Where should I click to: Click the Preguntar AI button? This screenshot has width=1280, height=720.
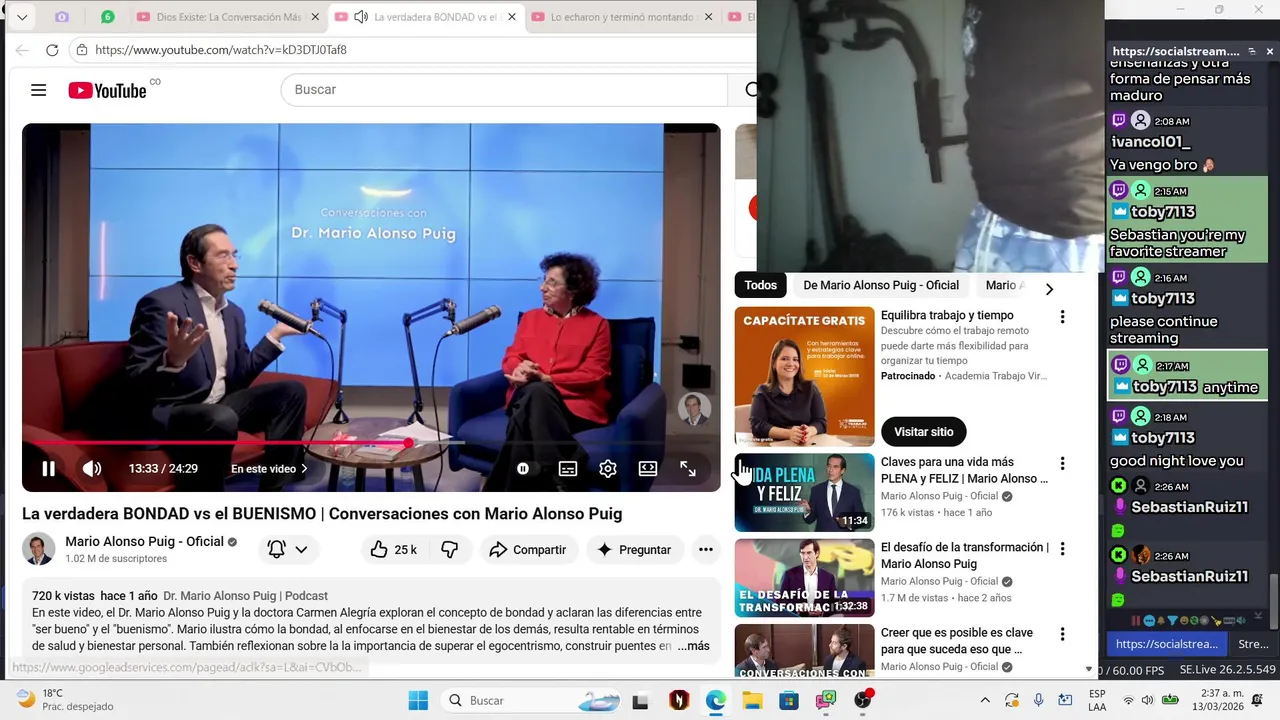[634, 549]
